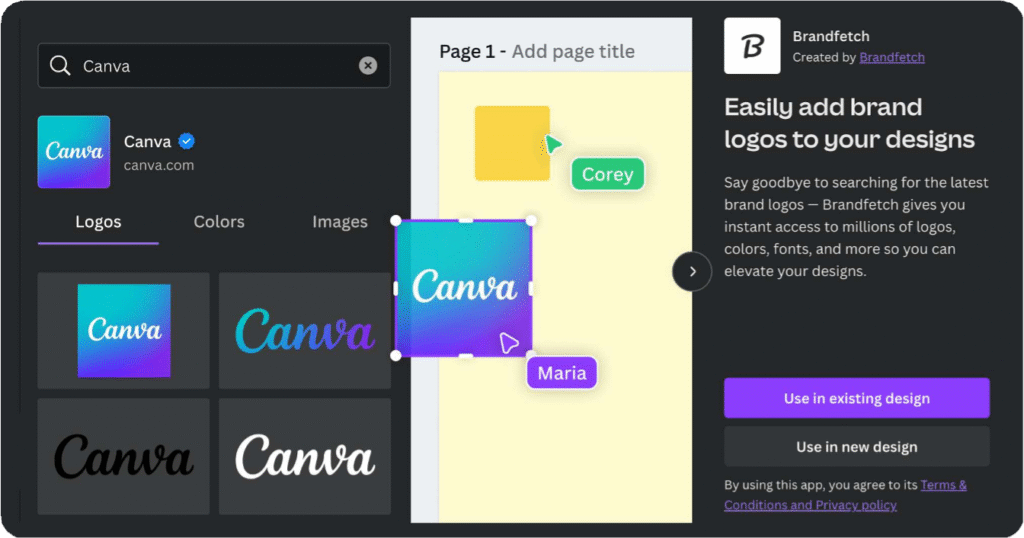Click Use in new design button

[857, 447]
